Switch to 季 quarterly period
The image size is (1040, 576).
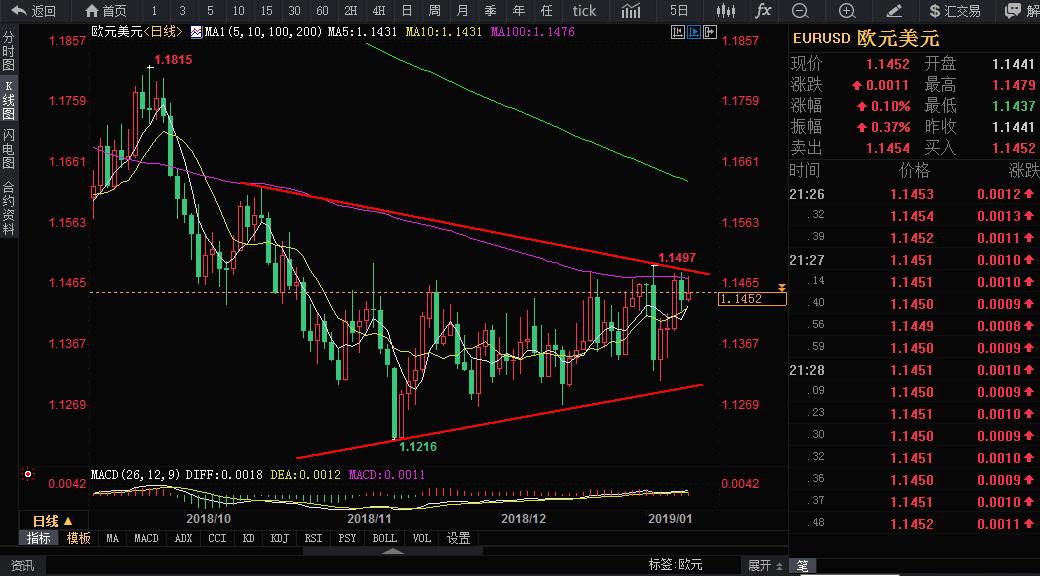(491, 11)
